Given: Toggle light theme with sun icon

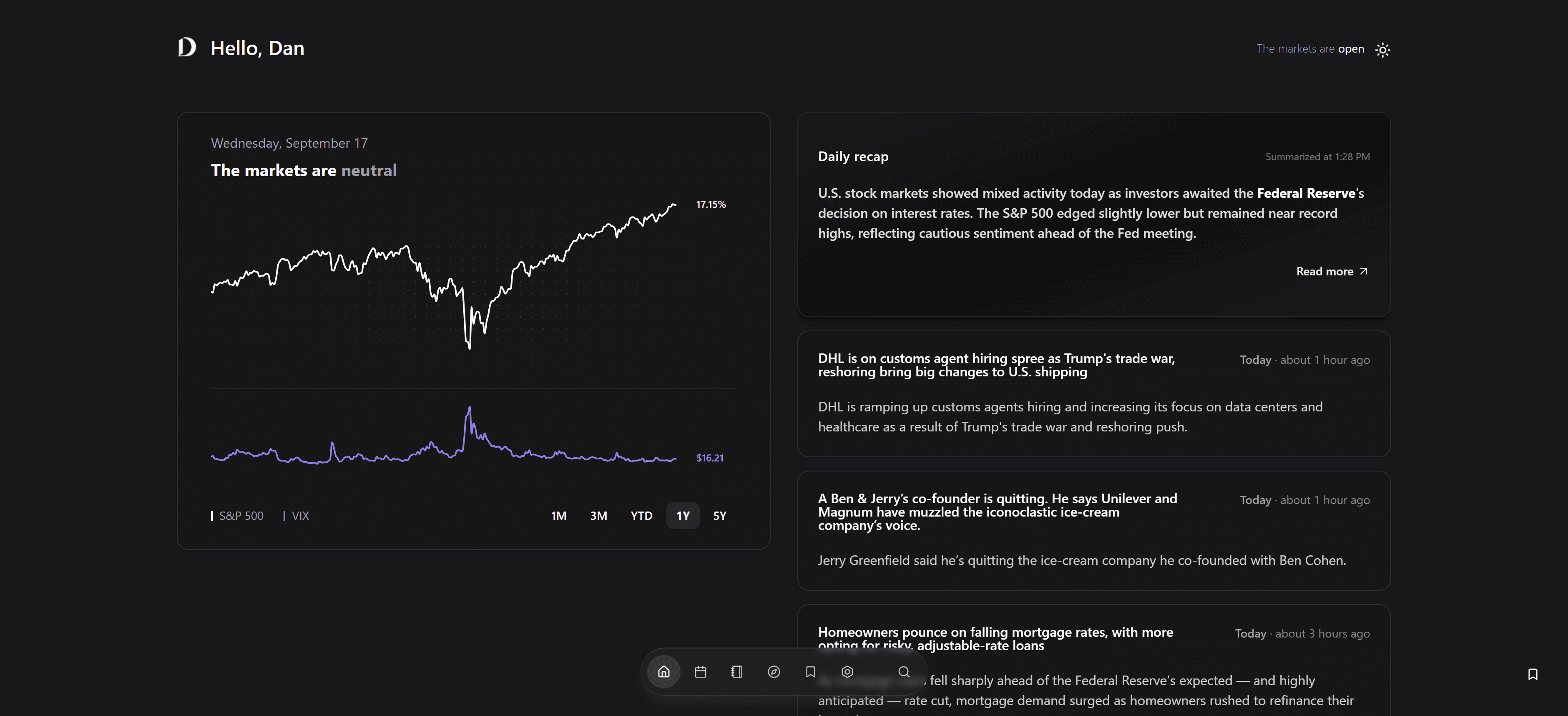Looking at the screenshot, I should pyautogui.click(x=1382, y=49).
